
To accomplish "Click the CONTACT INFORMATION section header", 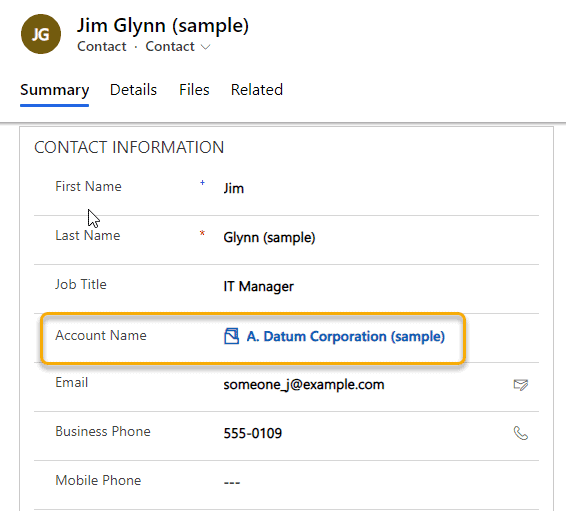I will tap(129, 147).
